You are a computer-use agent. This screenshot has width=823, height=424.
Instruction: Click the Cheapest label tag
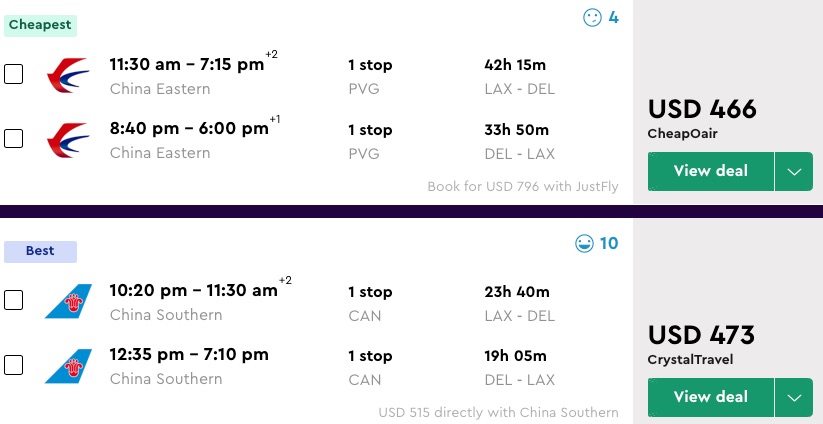pyautogui.click(x=40, y=25)
